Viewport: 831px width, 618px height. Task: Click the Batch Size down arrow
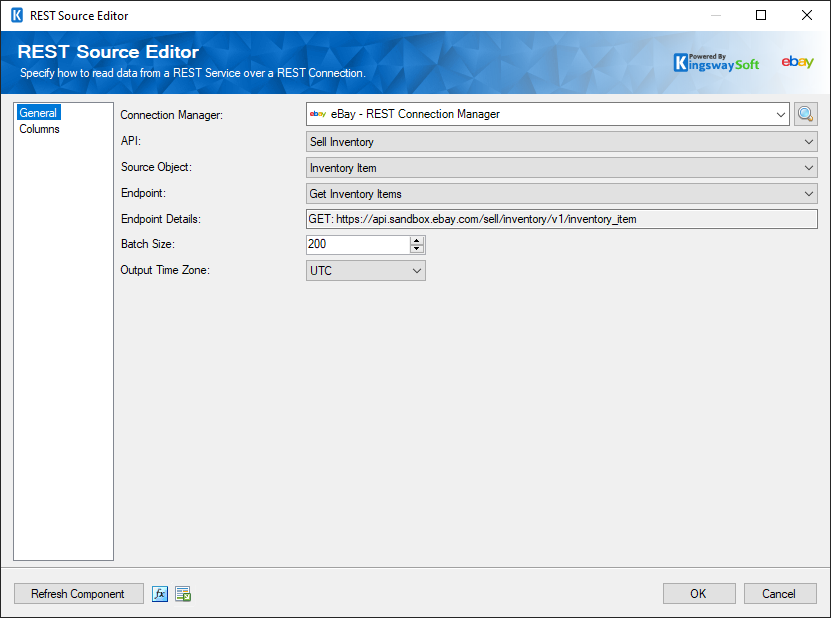point(417,248)
